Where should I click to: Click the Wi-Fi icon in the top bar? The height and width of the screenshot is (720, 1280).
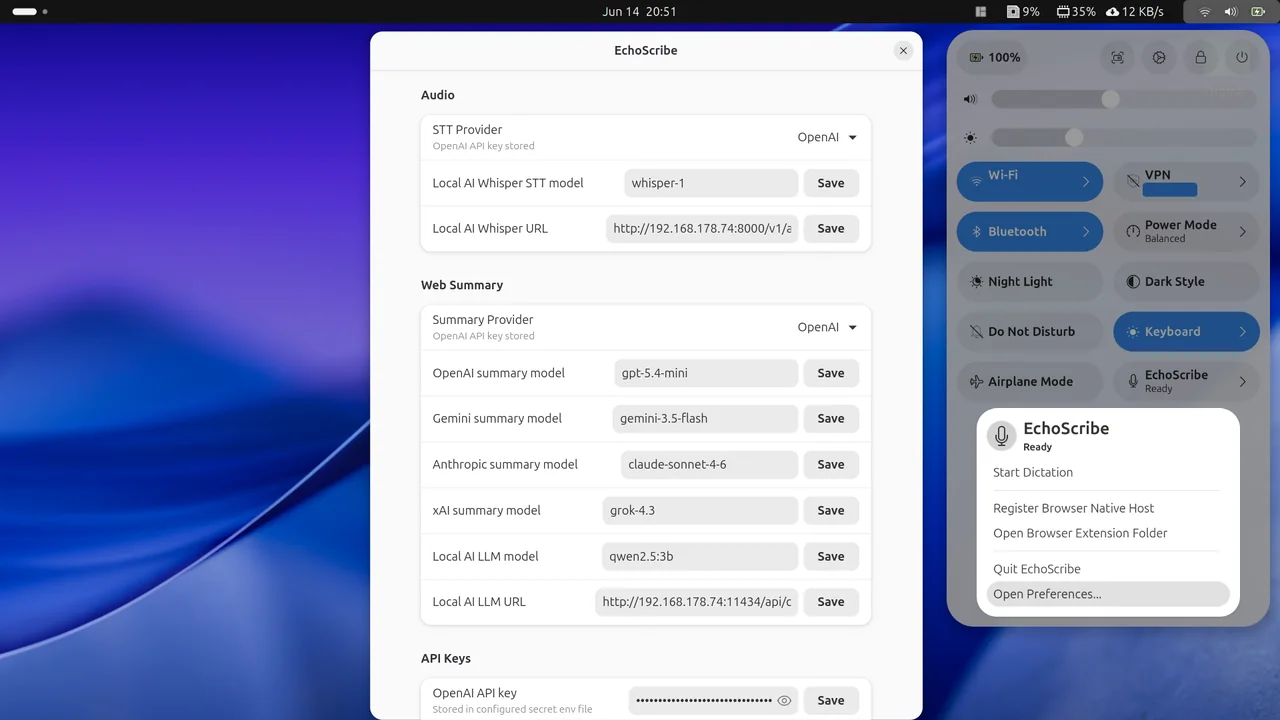1205,12
